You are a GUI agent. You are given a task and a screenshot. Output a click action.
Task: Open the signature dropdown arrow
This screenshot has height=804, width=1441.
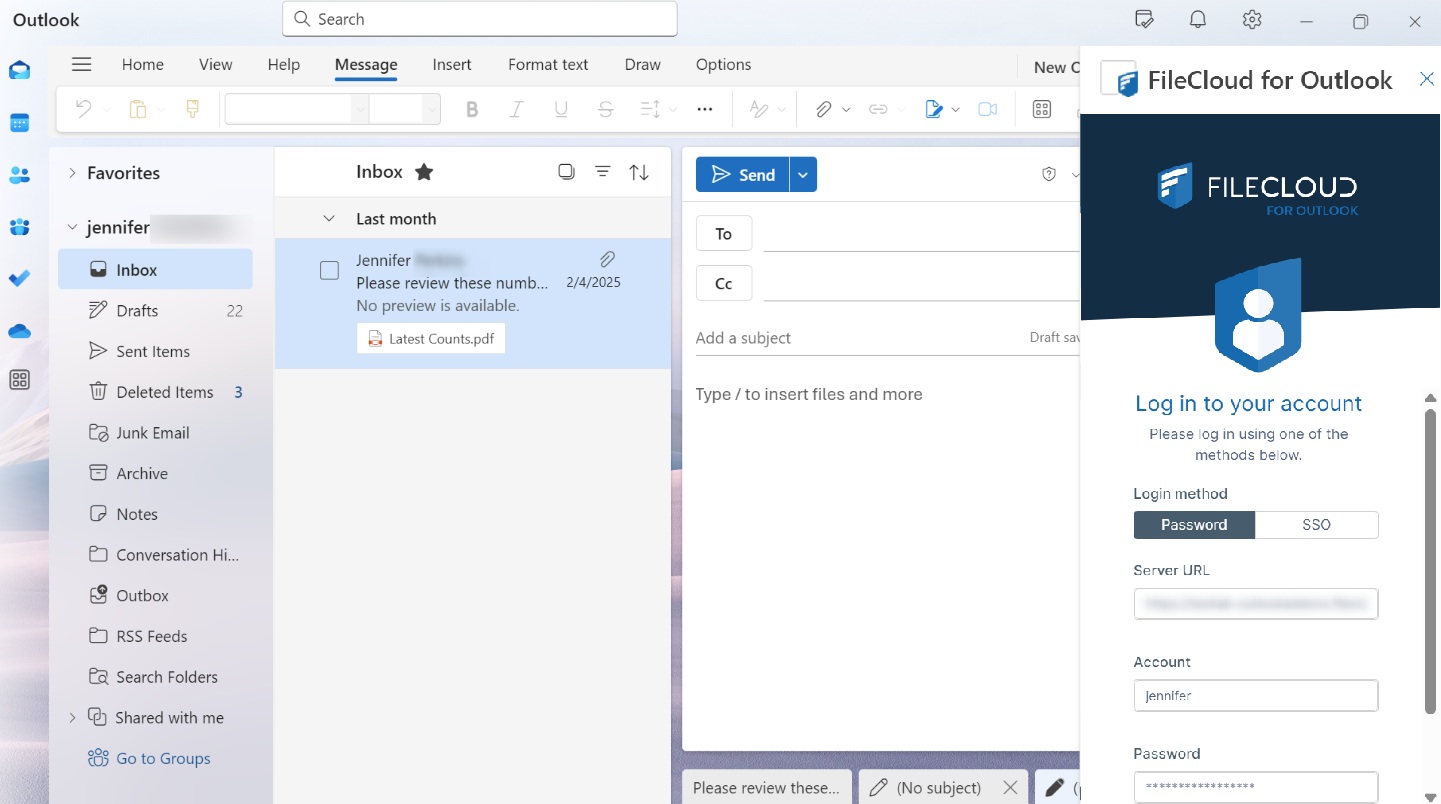coord(956,109)
